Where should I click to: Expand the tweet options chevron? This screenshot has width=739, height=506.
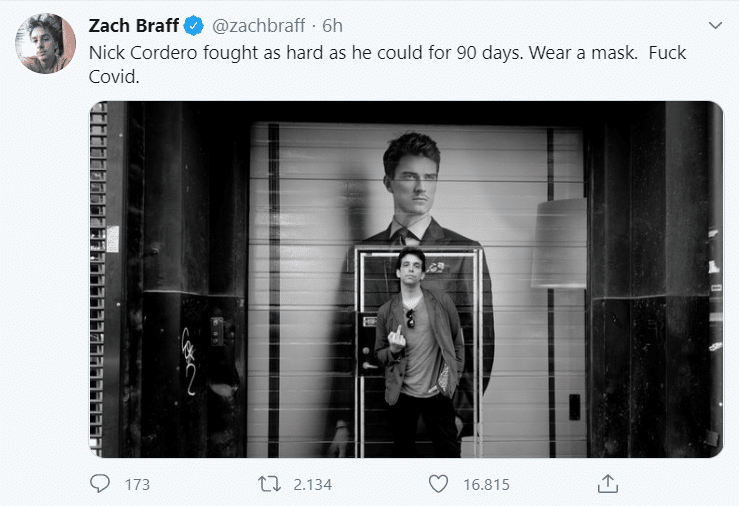pyautogui.click(x=714, y=25)
